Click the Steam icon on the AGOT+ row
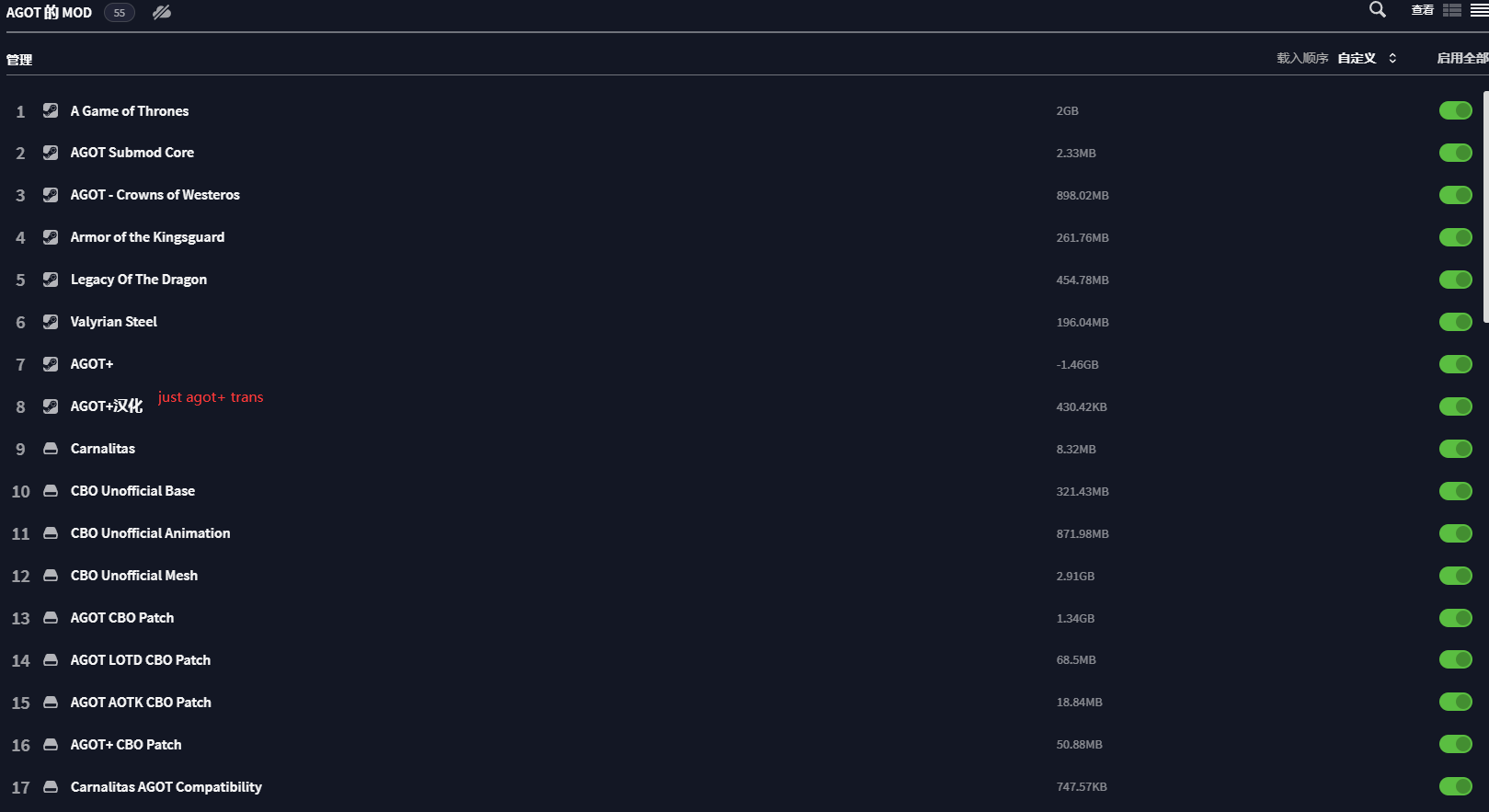This screenshot has height=812, width=1489. pos(51,364)
